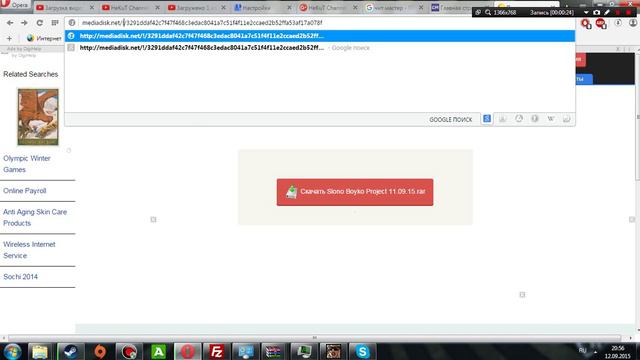Click the Запись [00:00:24] recording timer

click(x=551, y=13)
